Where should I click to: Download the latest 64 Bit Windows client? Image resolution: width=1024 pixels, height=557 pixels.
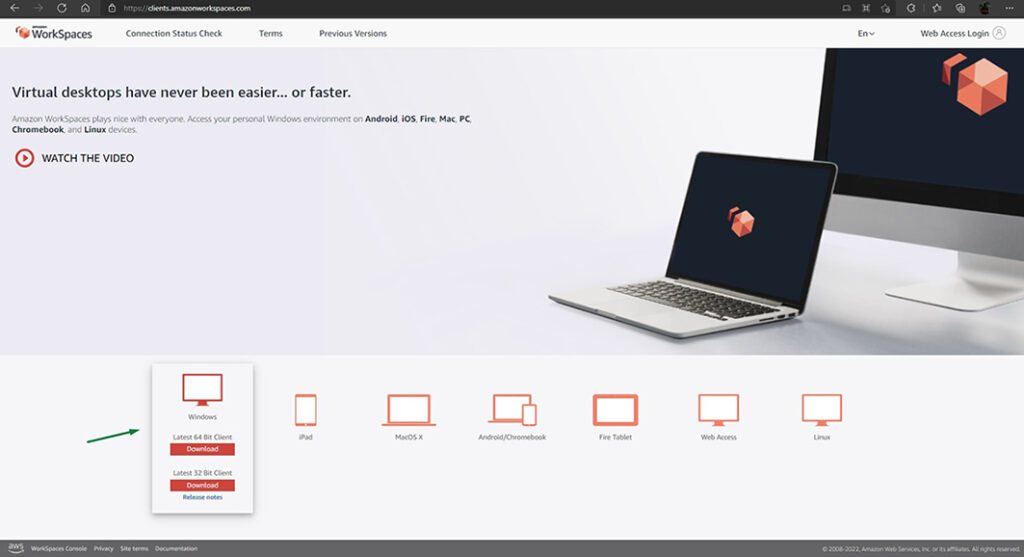[x=202, y=449]
